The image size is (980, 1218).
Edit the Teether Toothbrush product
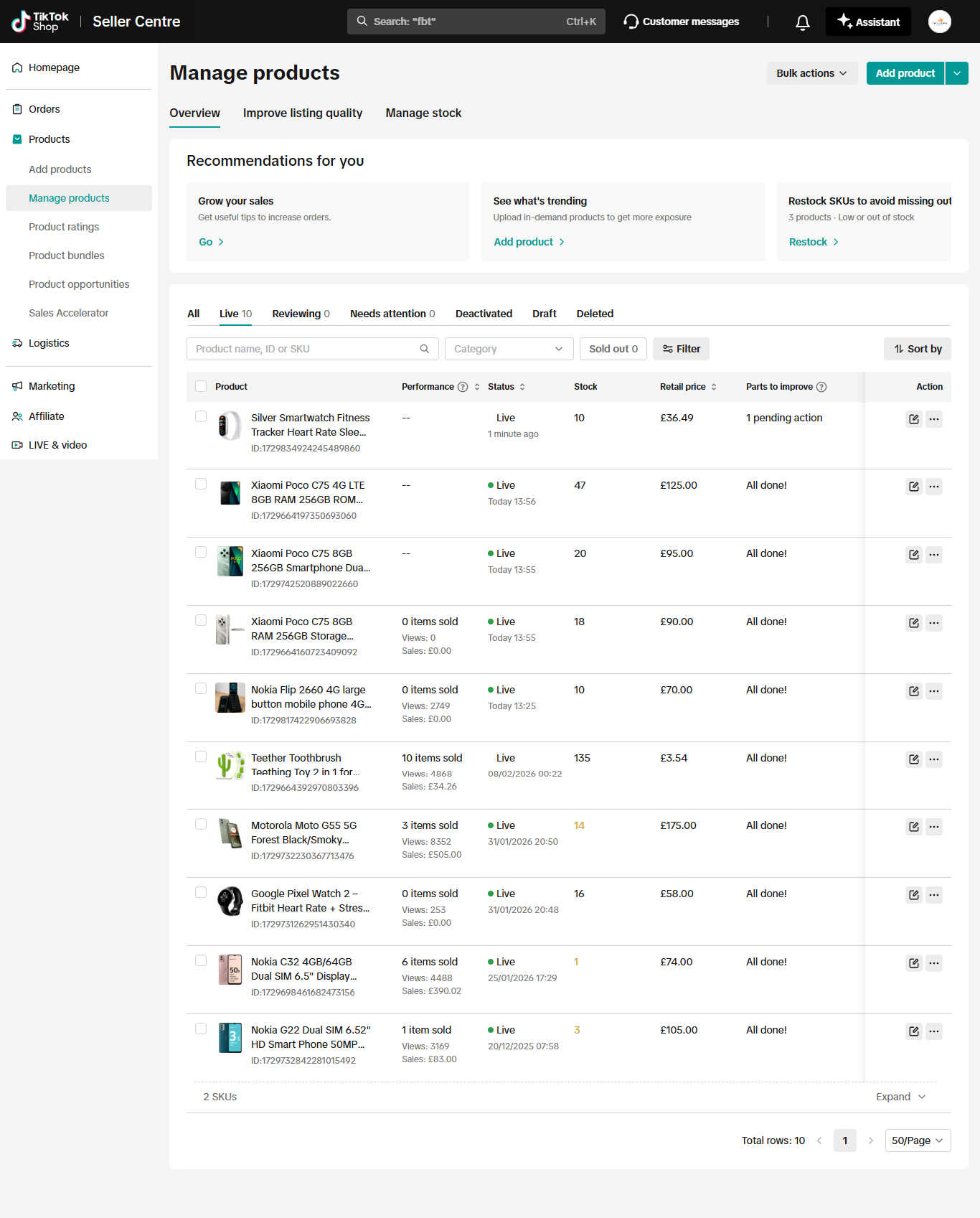[913, 759]
